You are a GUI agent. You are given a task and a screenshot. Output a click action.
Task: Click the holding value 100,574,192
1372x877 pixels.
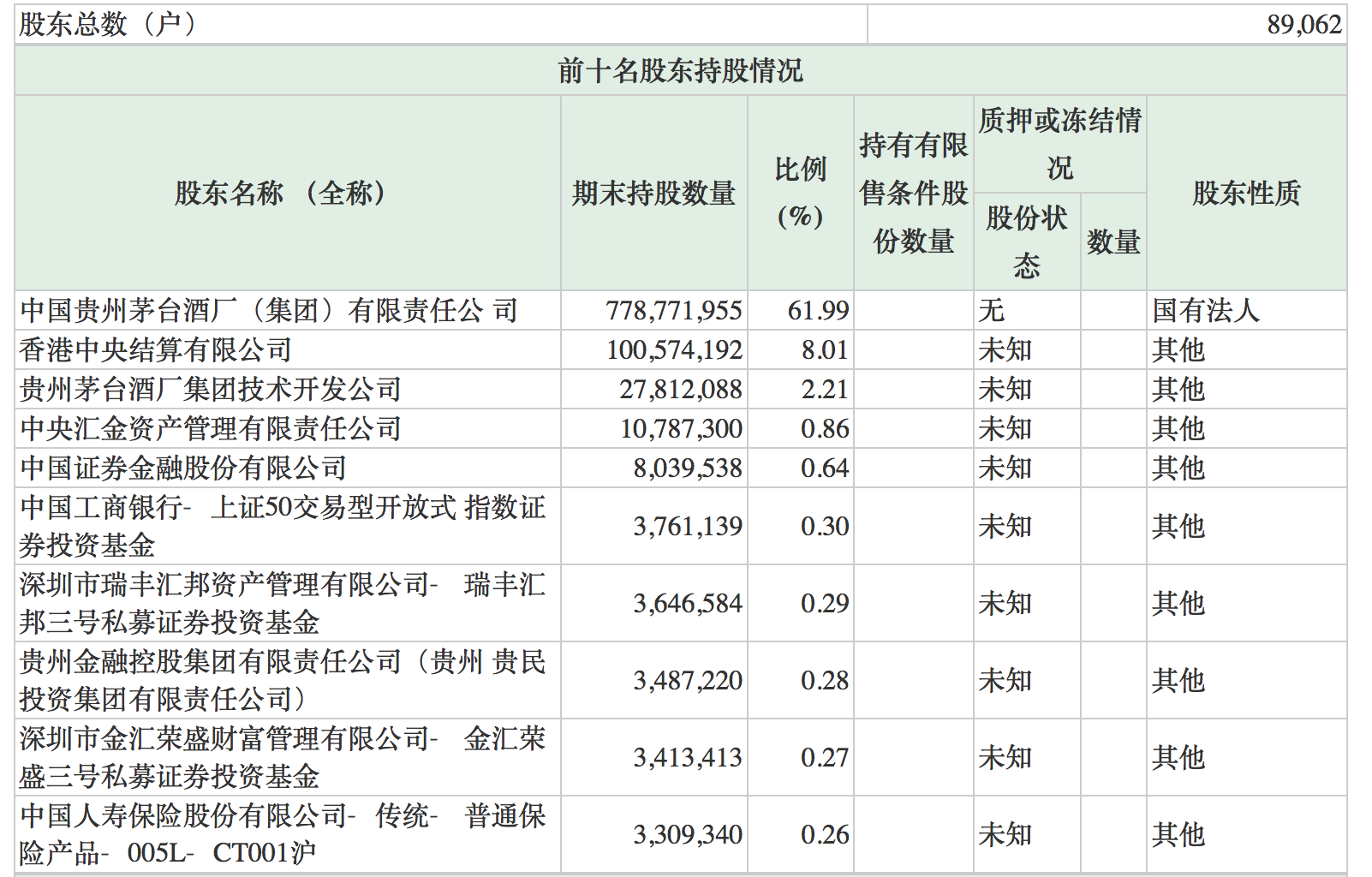click(674, 349)
